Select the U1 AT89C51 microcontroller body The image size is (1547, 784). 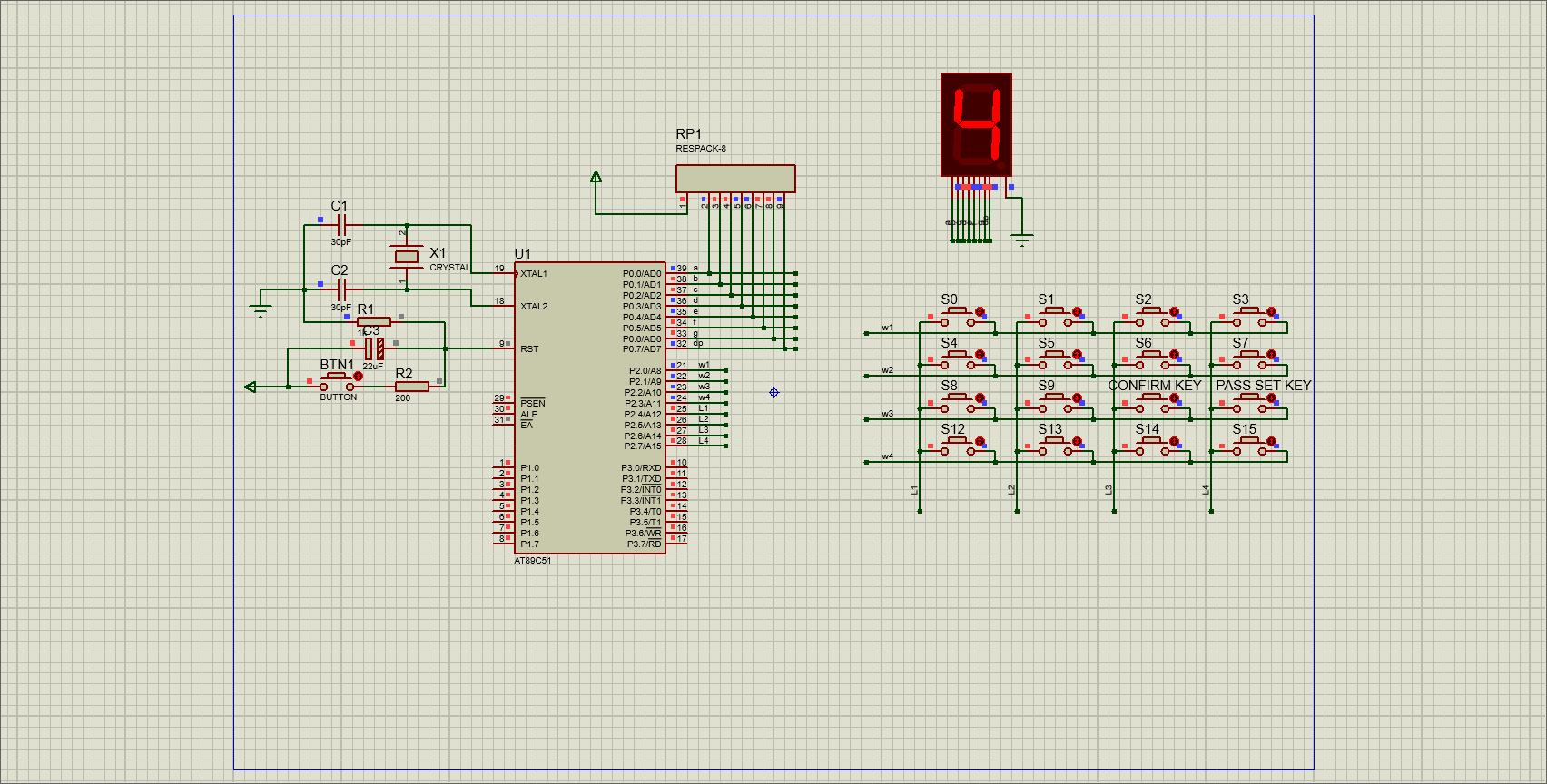click(589, 407)
